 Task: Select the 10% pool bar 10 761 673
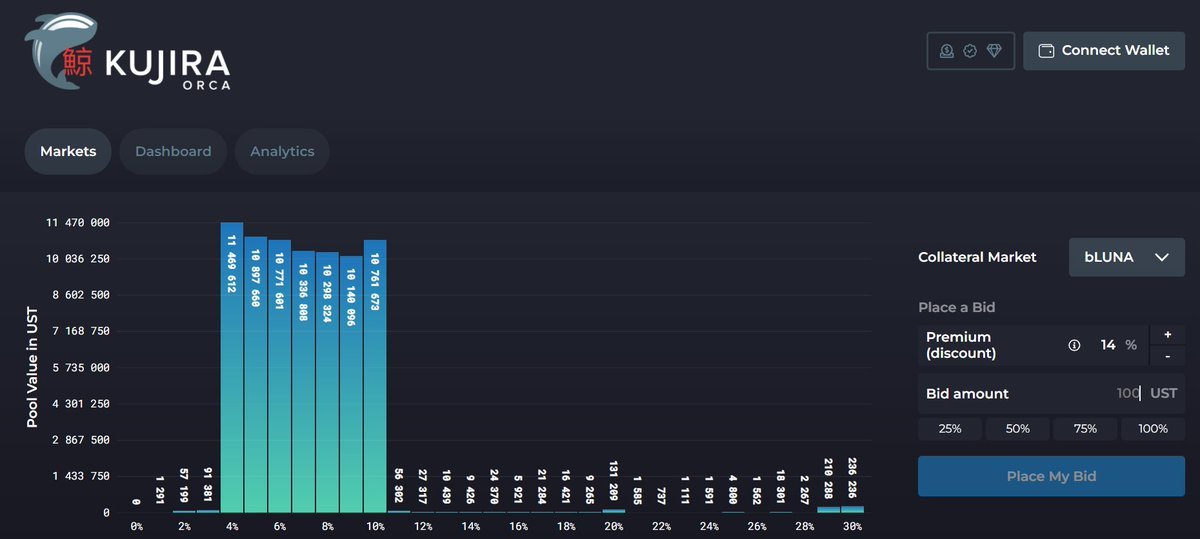coord(375,376)
